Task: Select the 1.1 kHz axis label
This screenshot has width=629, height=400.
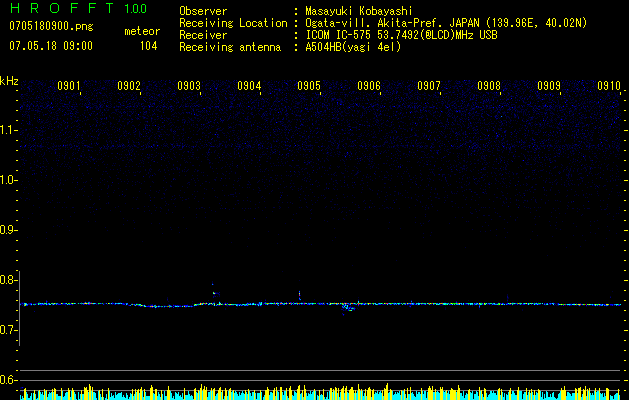Action: pyautogui.click(x=7, y=130)
